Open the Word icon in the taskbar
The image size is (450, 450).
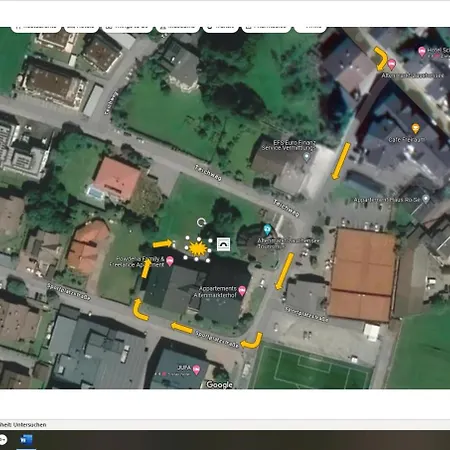tap(26, 440)
